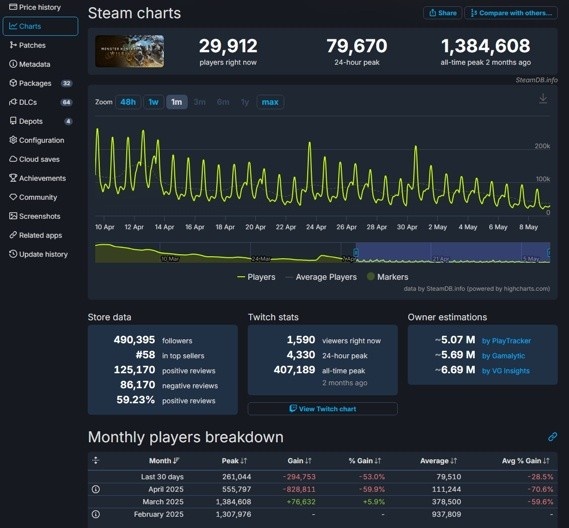This screenshot has height=528, width=569.
Task: Set chart zoom to 1w
Action: pos(153,102)
